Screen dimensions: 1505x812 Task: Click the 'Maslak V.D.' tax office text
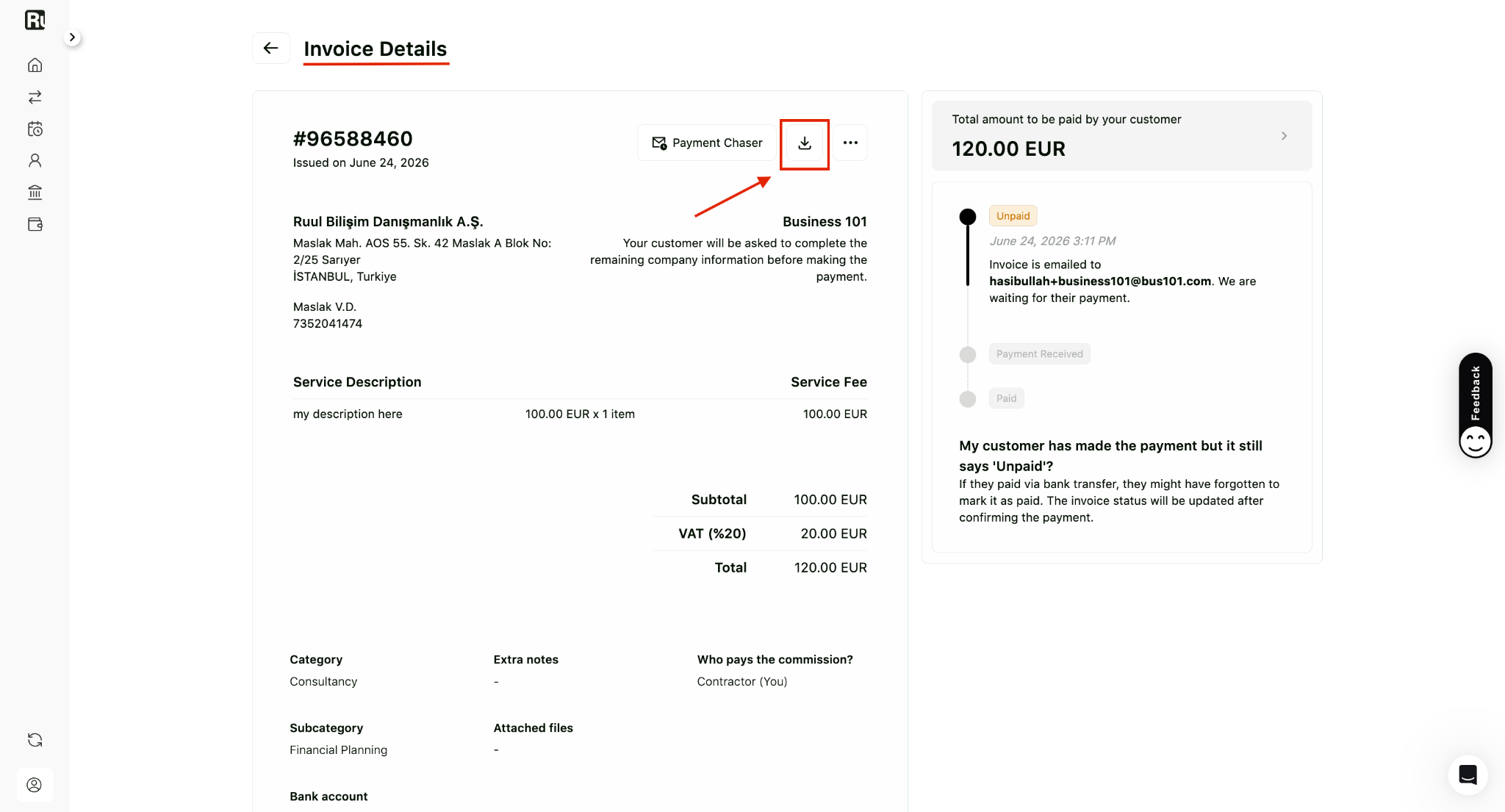(x=325, y=306)
